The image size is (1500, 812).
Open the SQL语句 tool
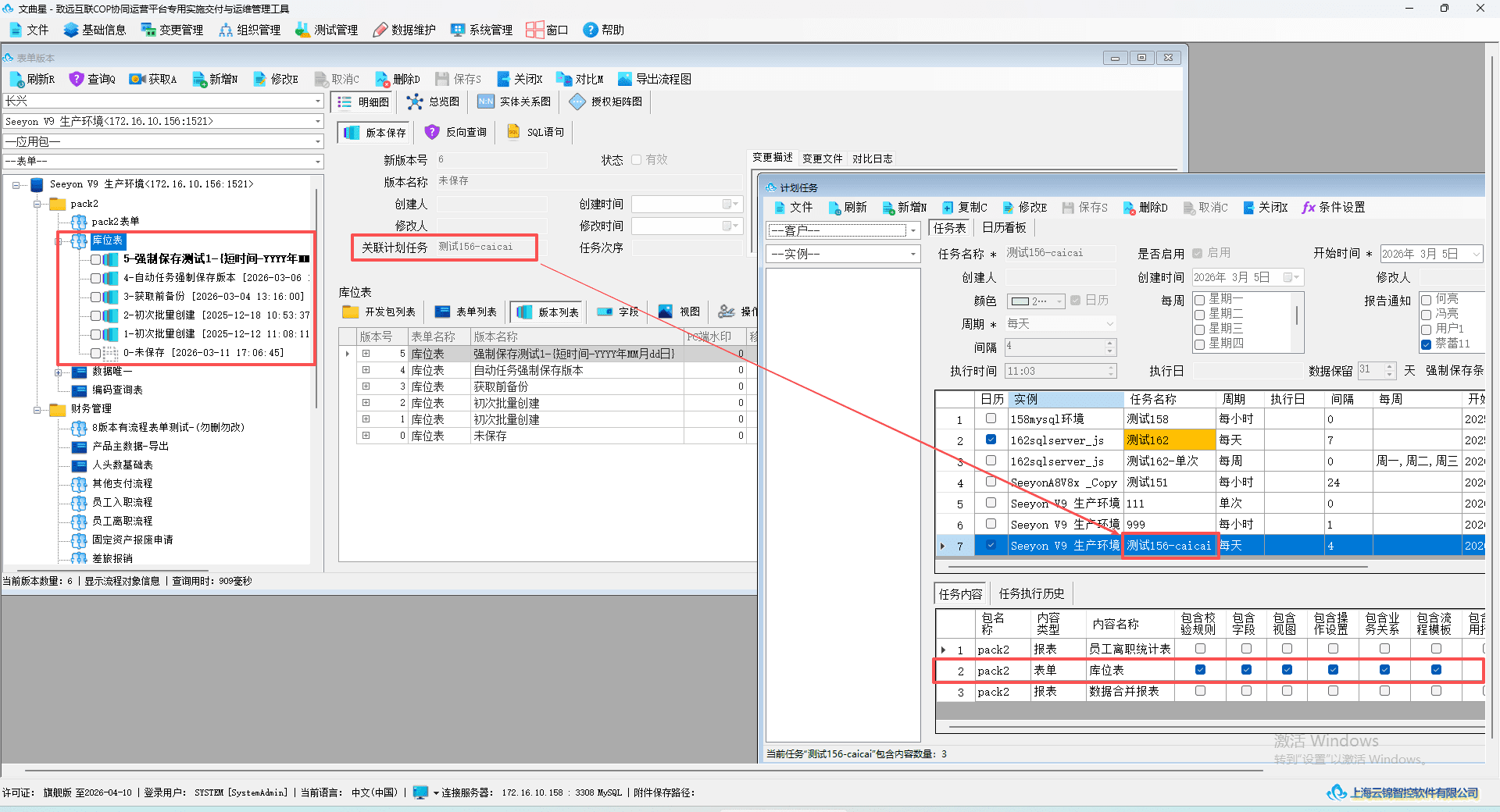(536, 132)
